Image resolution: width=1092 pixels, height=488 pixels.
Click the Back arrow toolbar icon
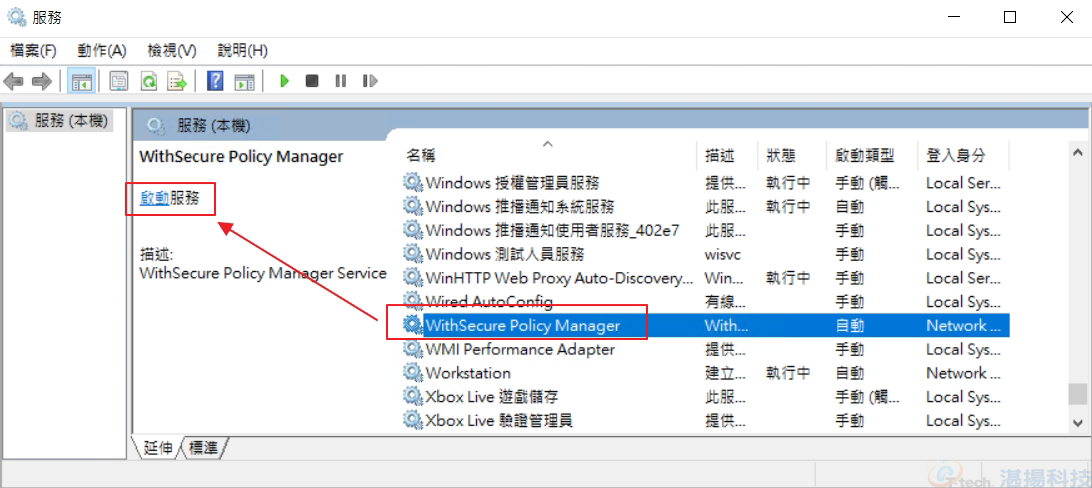coord(13,81)
